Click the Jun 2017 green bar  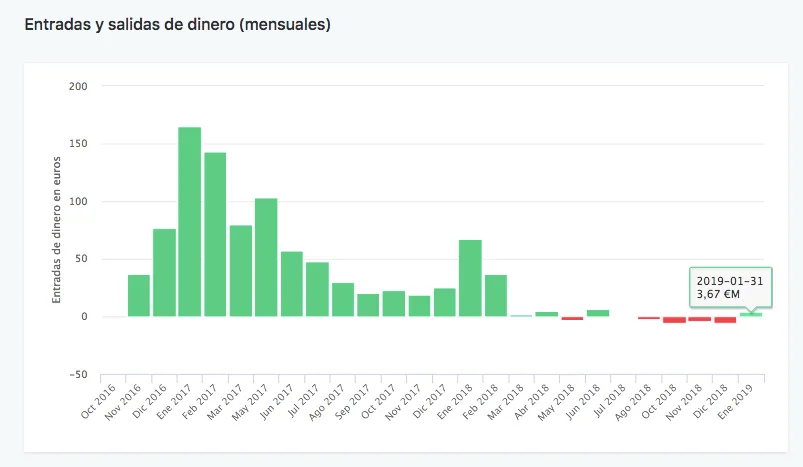click(x=292, y=284)
